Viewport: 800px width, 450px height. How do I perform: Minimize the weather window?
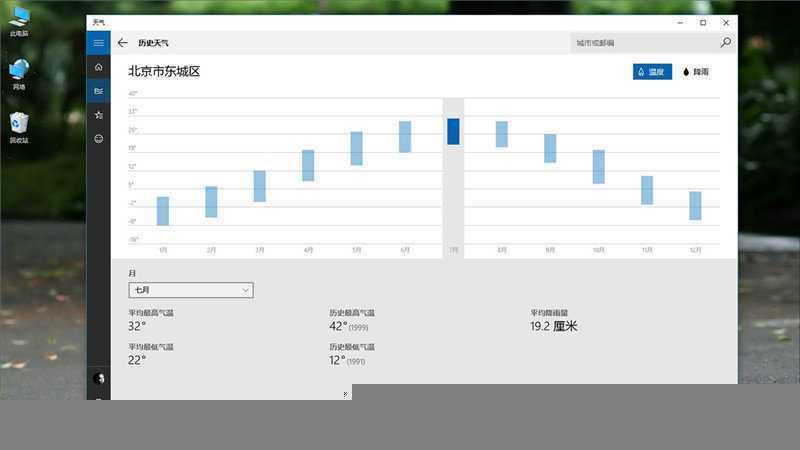pos(680,22)
